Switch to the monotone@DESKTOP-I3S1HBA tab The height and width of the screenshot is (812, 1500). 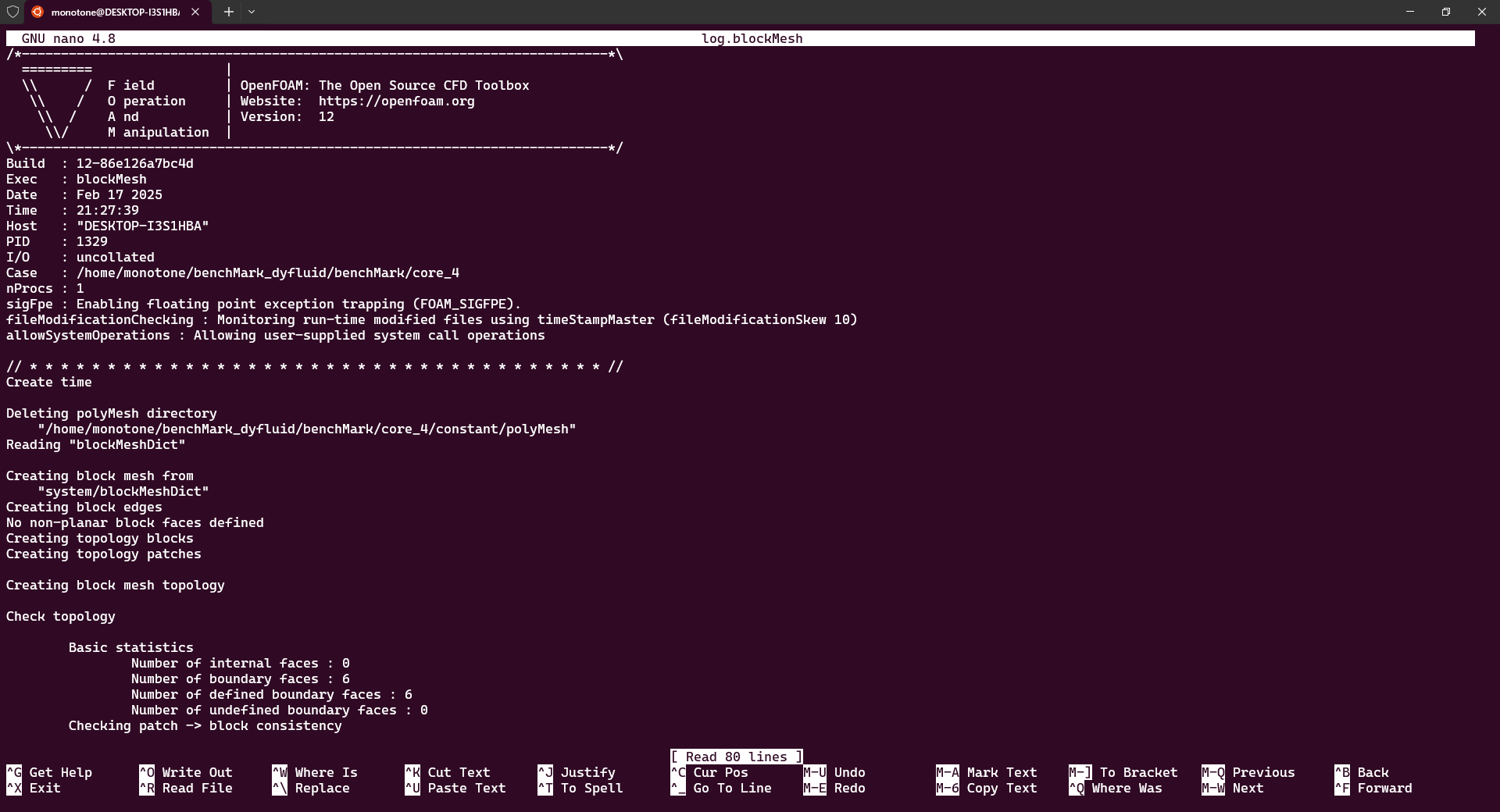[x=115, y=12]
